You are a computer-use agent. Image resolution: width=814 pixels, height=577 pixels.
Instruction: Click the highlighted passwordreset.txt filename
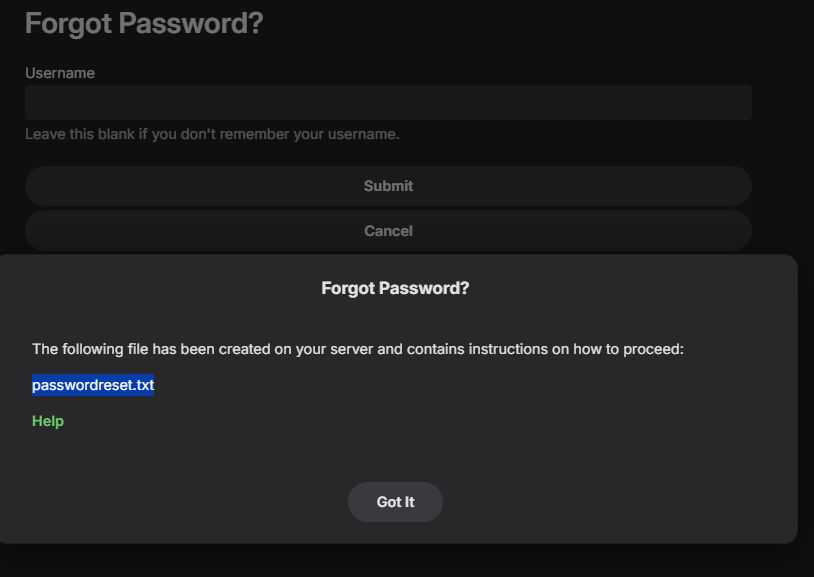coord(93,385)
